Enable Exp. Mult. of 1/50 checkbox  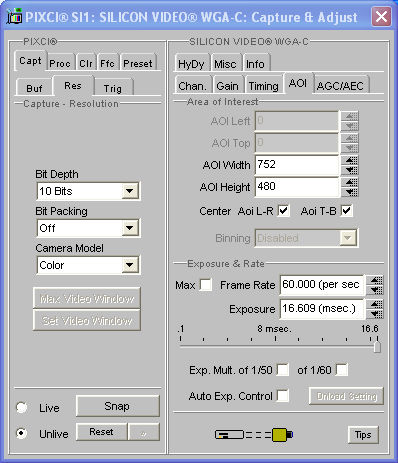pyautogui.click(x=283, y=370)
